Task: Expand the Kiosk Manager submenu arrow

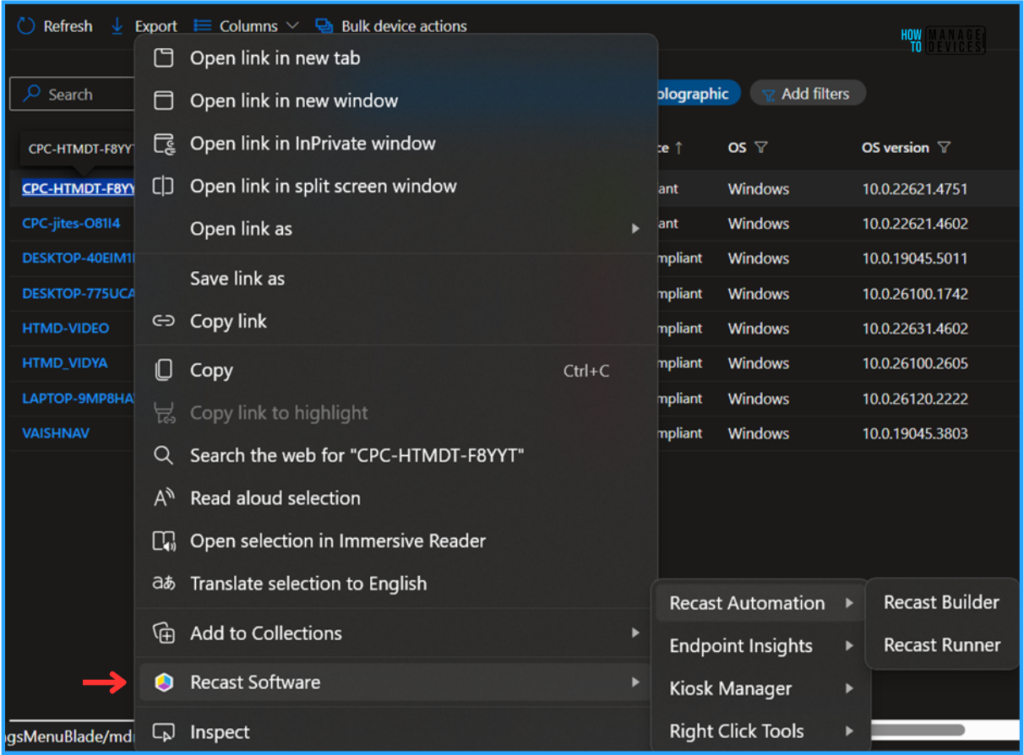Action: pos(849,688)
